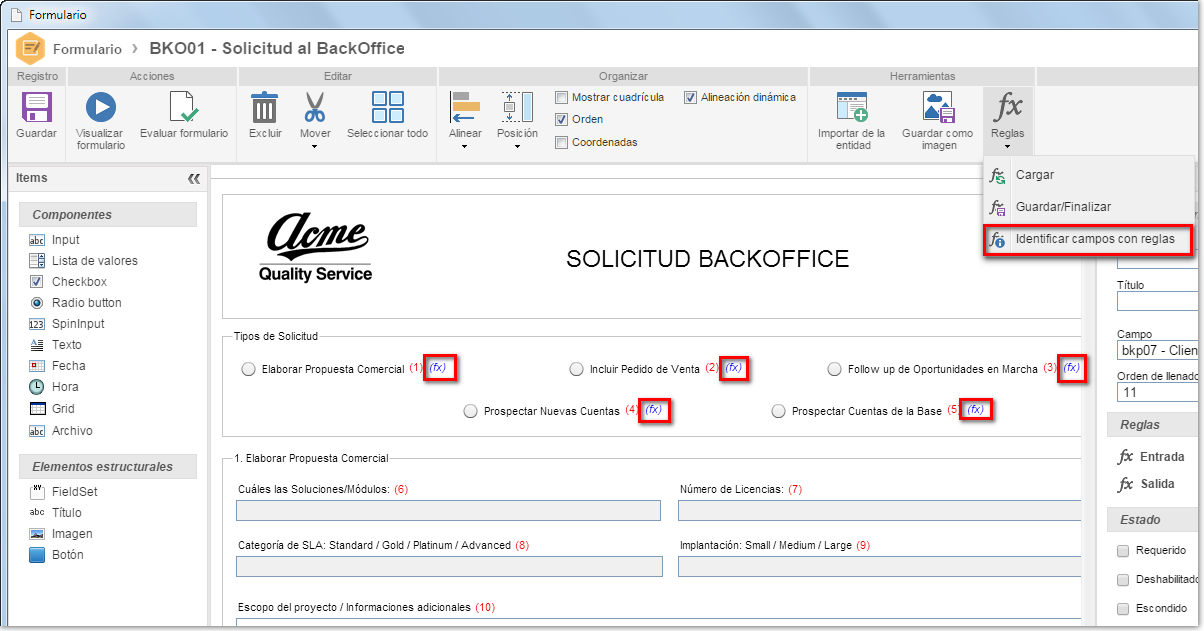The image size is (1204, 631).
Task: Enable the Mostrar cuadrícula checkbox
Action: [561, 97]
